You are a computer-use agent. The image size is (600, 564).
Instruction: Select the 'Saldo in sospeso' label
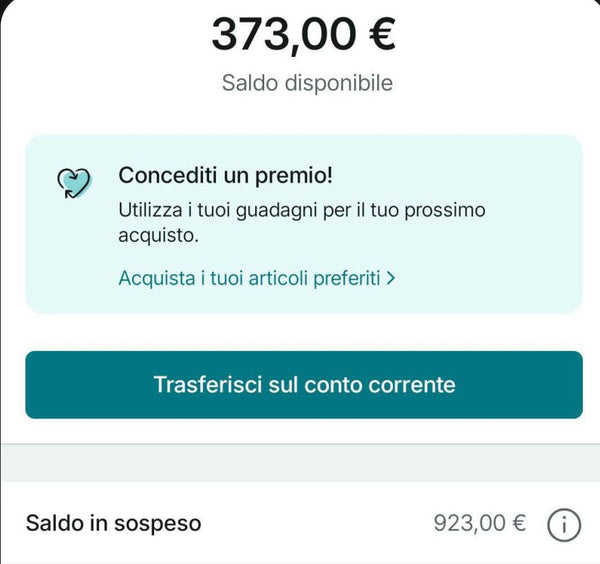click(x=113, y=523)
